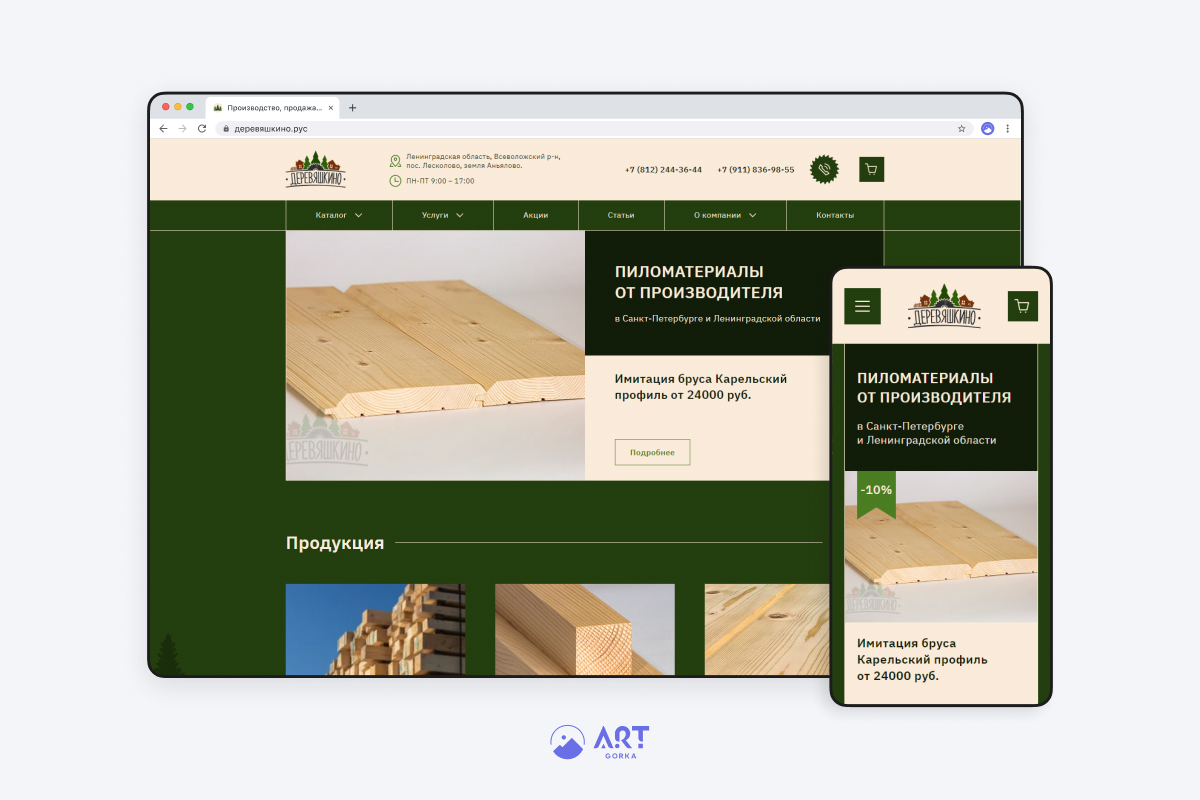Open the wooden beam product thumbnail
Image resolution: width=1200 pixels, height=800 pixels.
click(x=585, y=629)
